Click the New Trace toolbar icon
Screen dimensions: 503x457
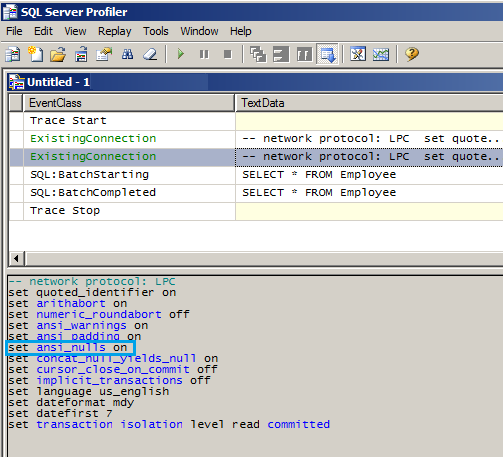pos(13,54)
